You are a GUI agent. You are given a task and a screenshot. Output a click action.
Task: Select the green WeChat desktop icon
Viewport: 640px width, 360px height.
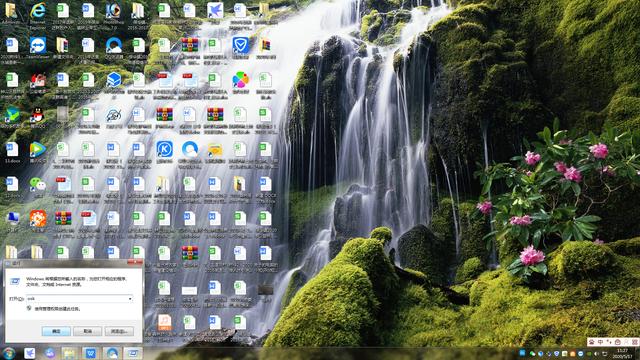38,184
